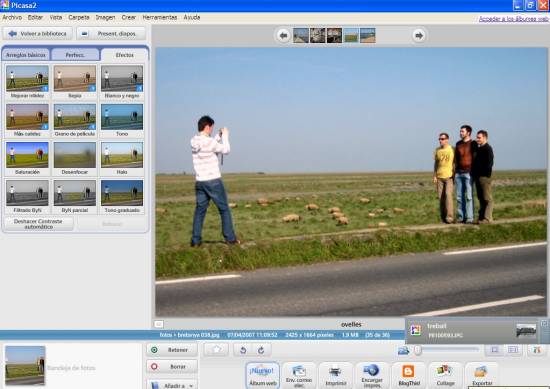
Task: Open the Vista menu
Action: coord(56,17)
